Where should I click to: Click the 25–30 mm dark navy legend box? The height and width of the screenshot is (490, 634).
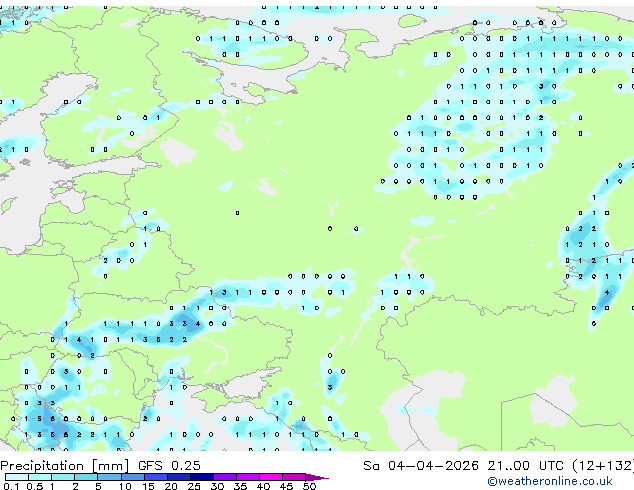pos(201,477)
